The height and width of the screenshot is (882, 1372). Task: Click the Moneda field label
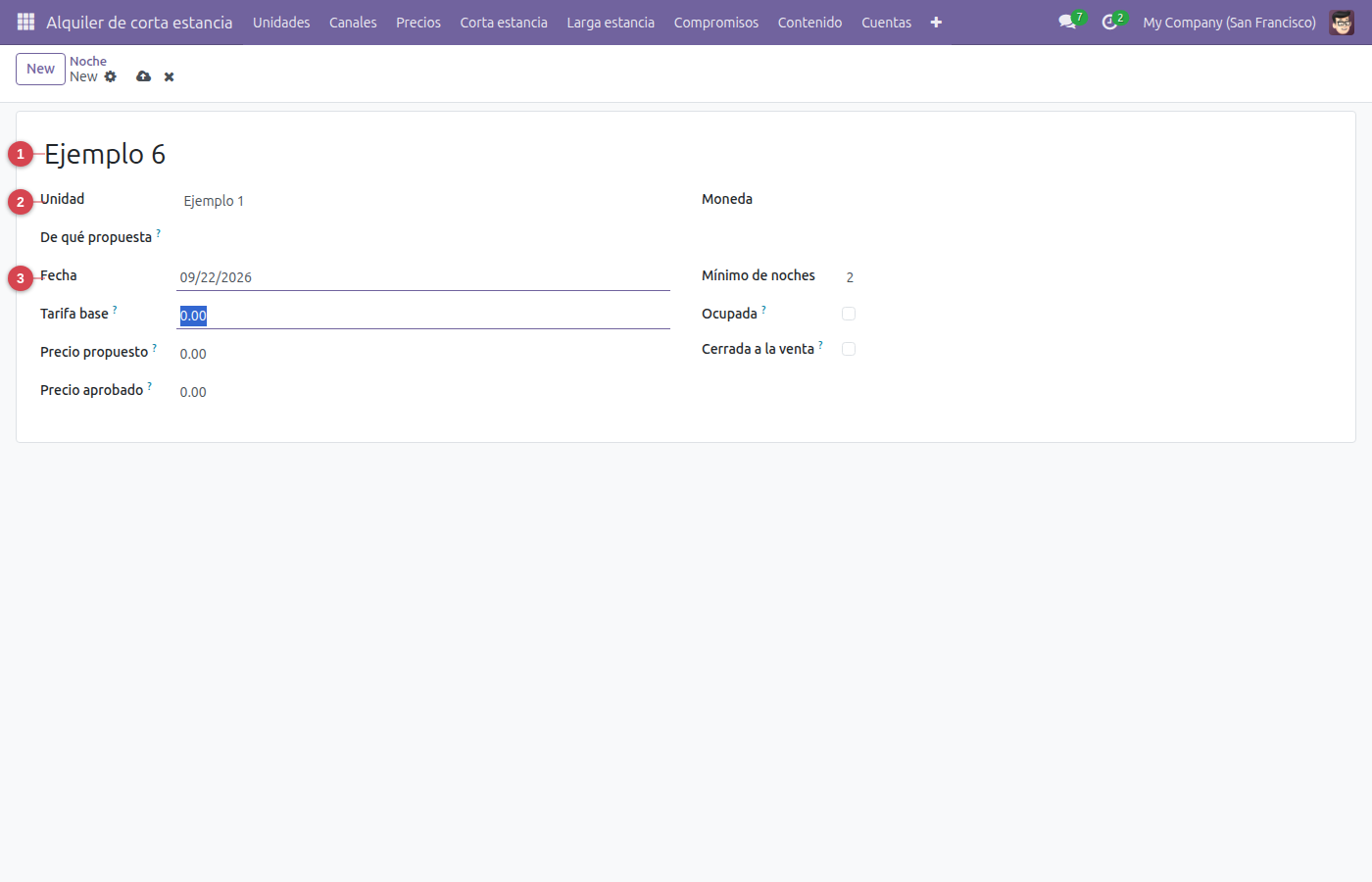click(x=727, y=199)
